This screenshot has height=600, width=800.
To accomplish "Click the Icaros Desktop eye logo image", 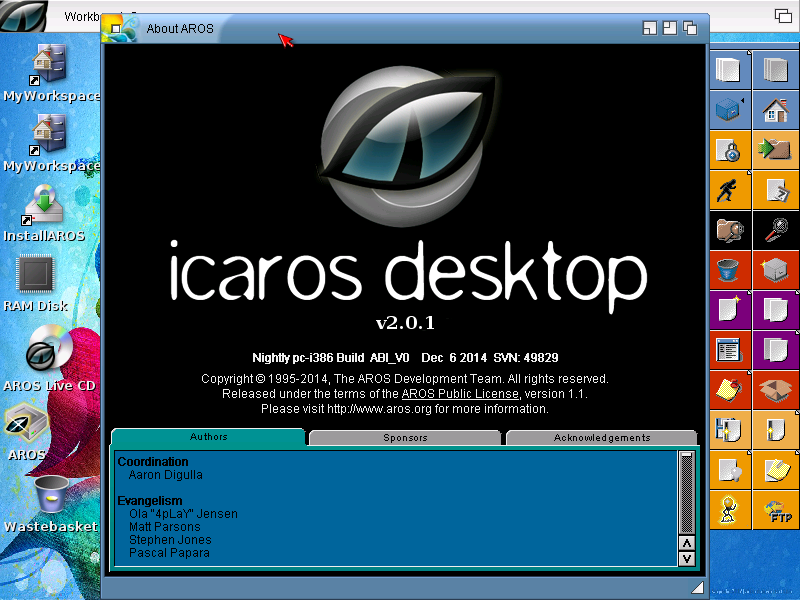I will point(408,146).
